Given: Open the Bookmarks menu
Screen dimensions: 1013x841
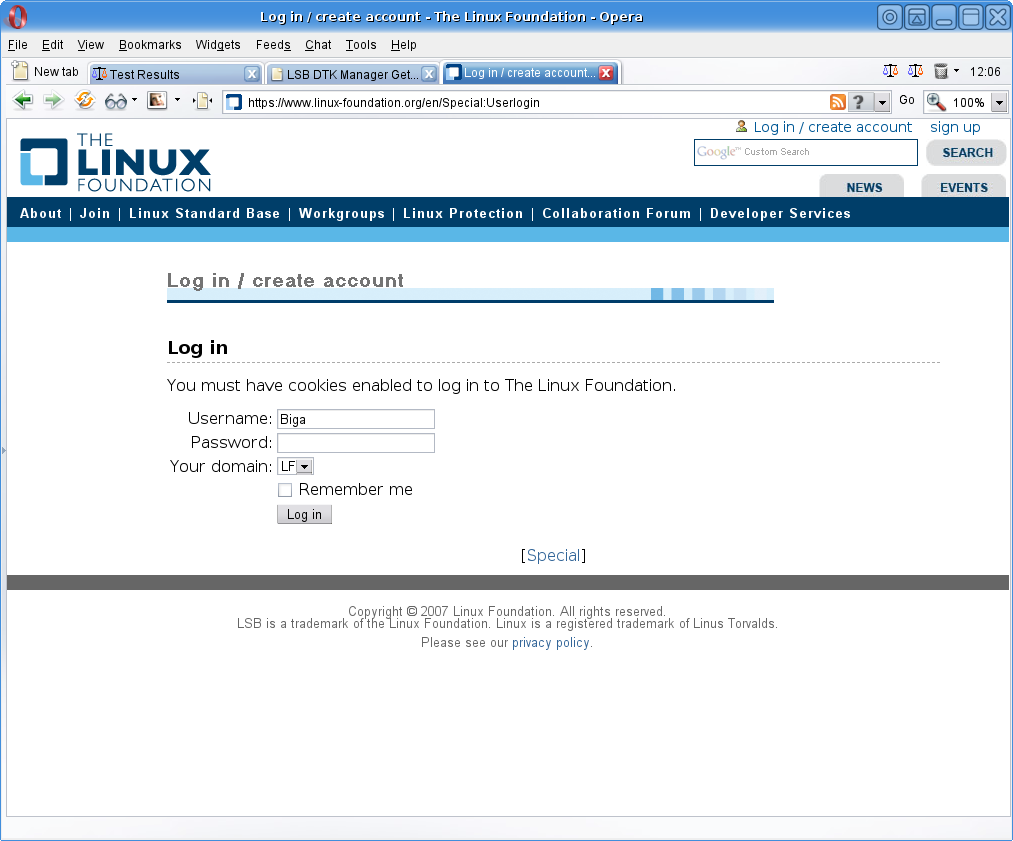Looking at the screenshot, I should (150, 45).
